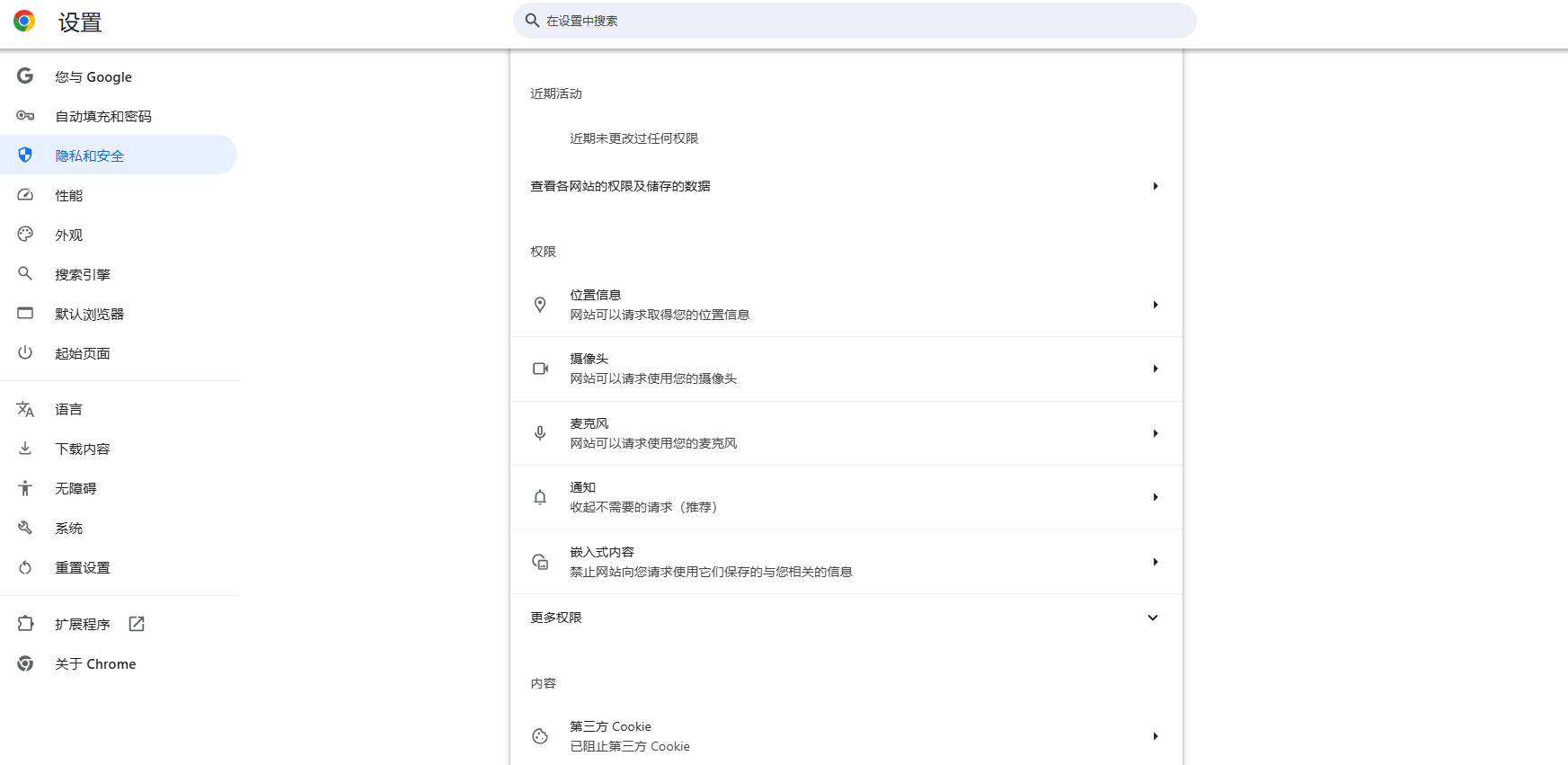This screenshot has width=1568, height=765.
Task: Click the Google G icon in sidebar
Action: tap(25, 76)
